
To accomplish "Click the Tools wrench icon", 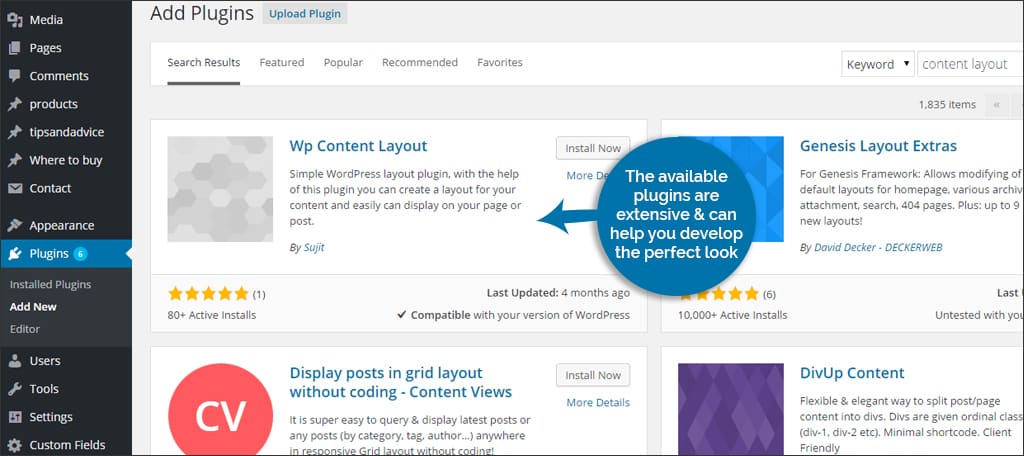I will click(14, 389).
